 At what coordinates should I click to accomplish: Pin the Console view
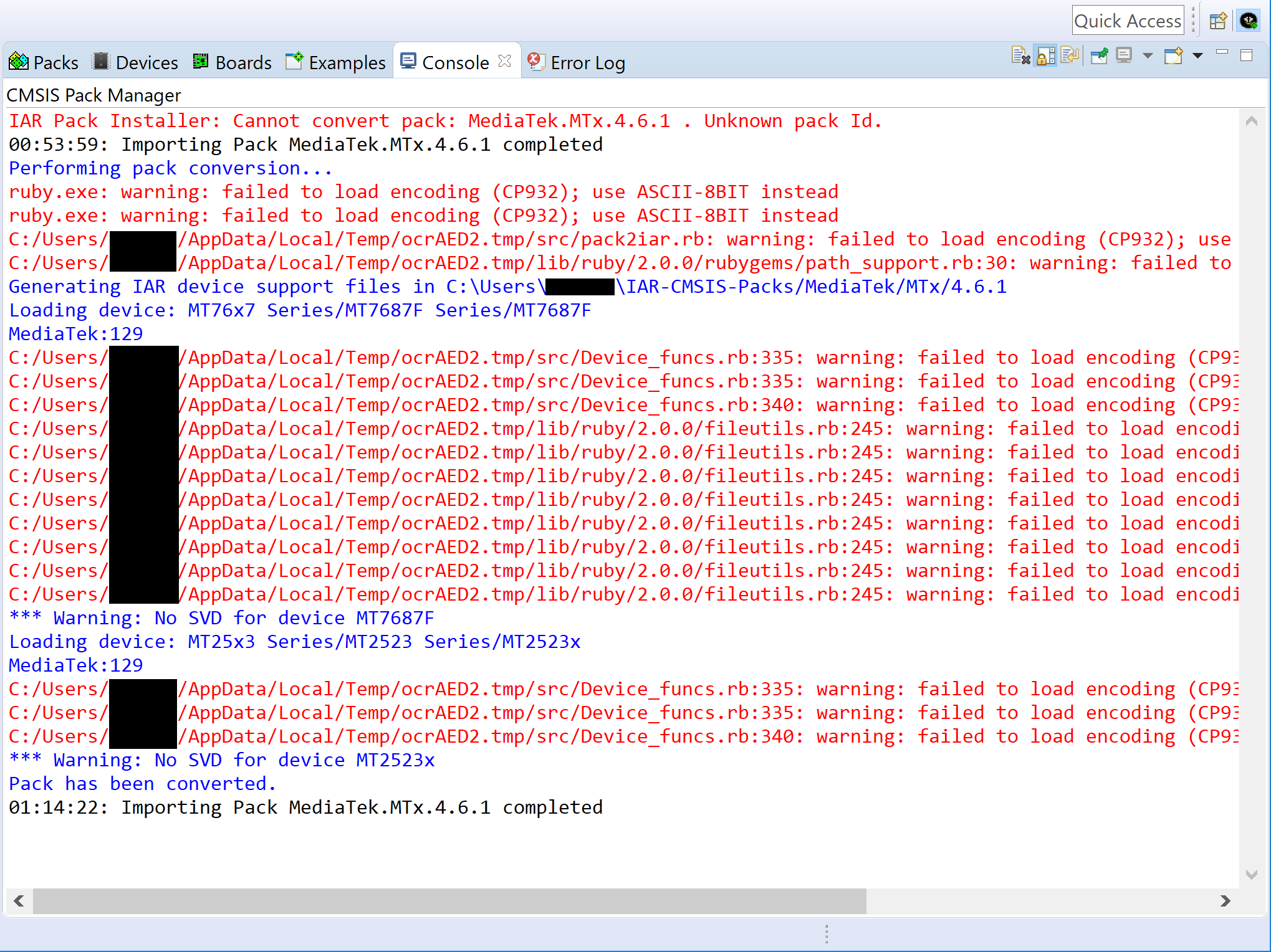pos(1100,55)
